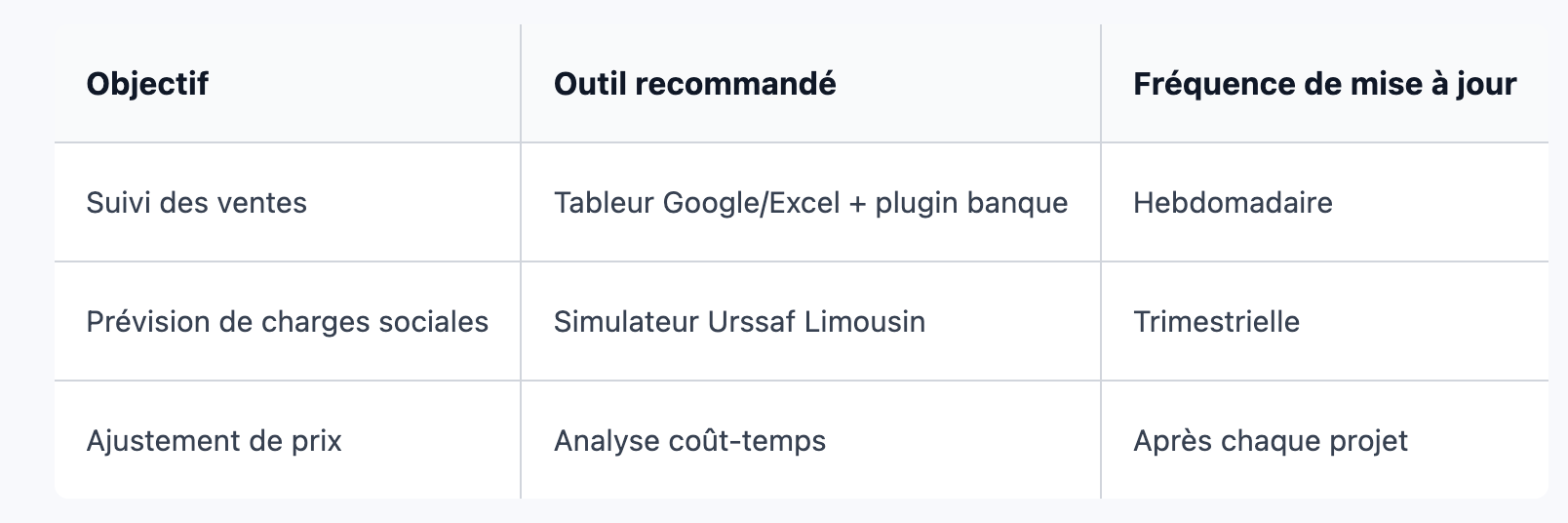Click the "Objectif" column header

[x=287, y=84]
